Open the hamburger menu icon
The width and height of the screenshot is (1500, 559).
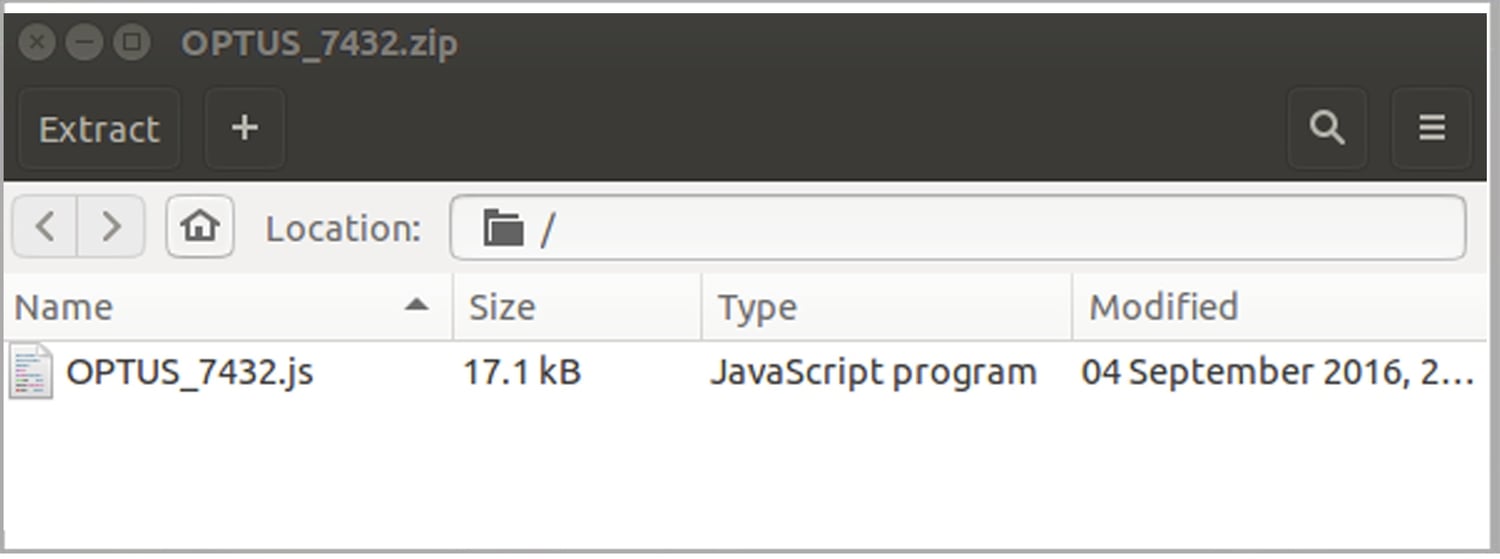tap(1432, 129)
